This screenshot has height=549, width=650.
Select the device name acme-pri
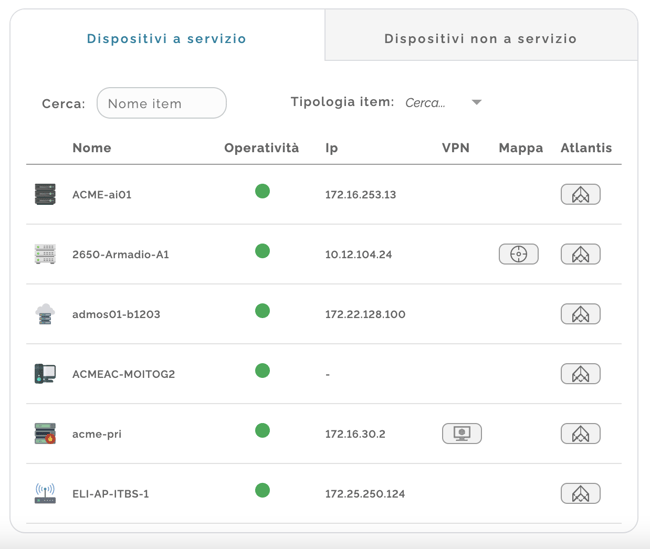pyautogui.click(x=97, y=434)
